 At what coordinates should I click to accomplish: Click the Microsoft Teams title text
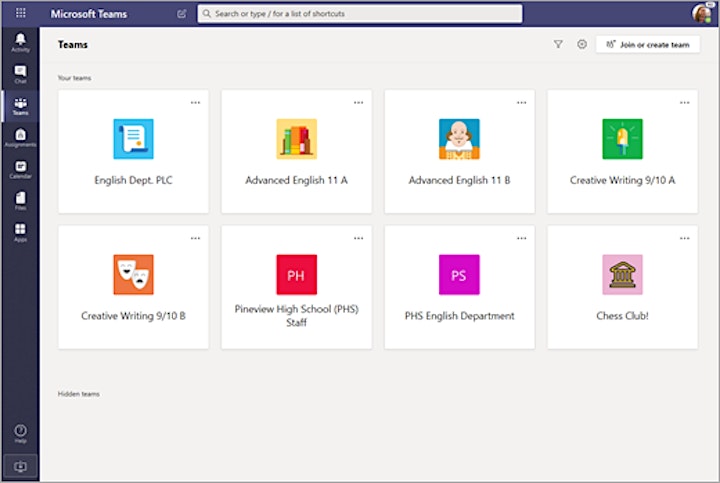tap(89, 14)
